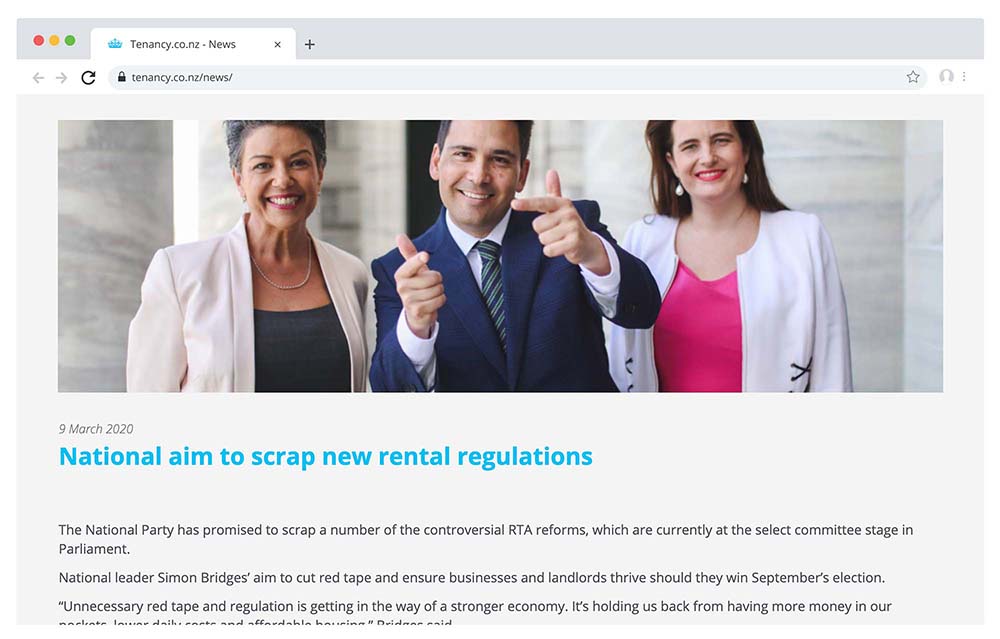Open the user profile avatar icon
Viewport: 1000px width, 639px height.
point(946,77)
